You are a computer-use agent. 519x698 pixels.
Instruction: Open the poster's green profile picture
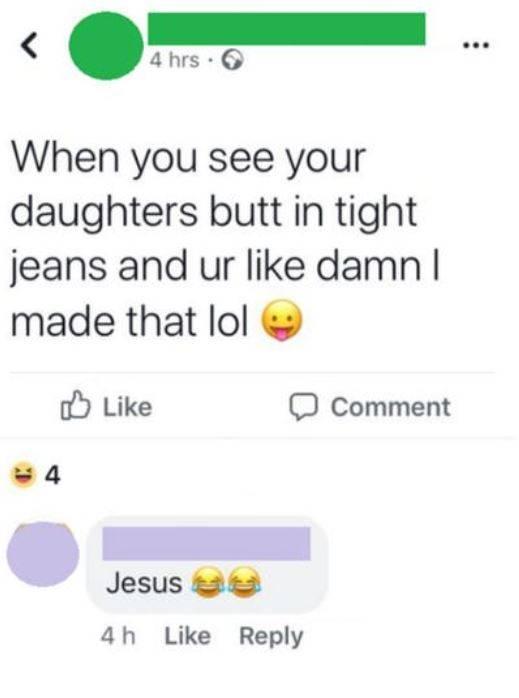pyautogui.click(x=106, y=46)
